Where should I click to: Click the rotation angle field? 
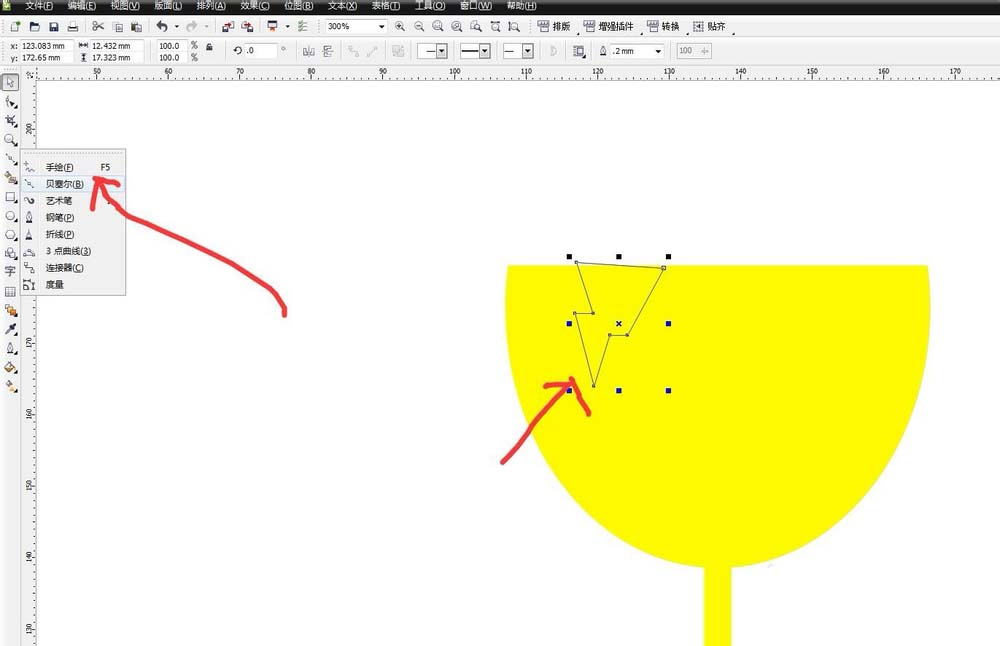(261, 50)
